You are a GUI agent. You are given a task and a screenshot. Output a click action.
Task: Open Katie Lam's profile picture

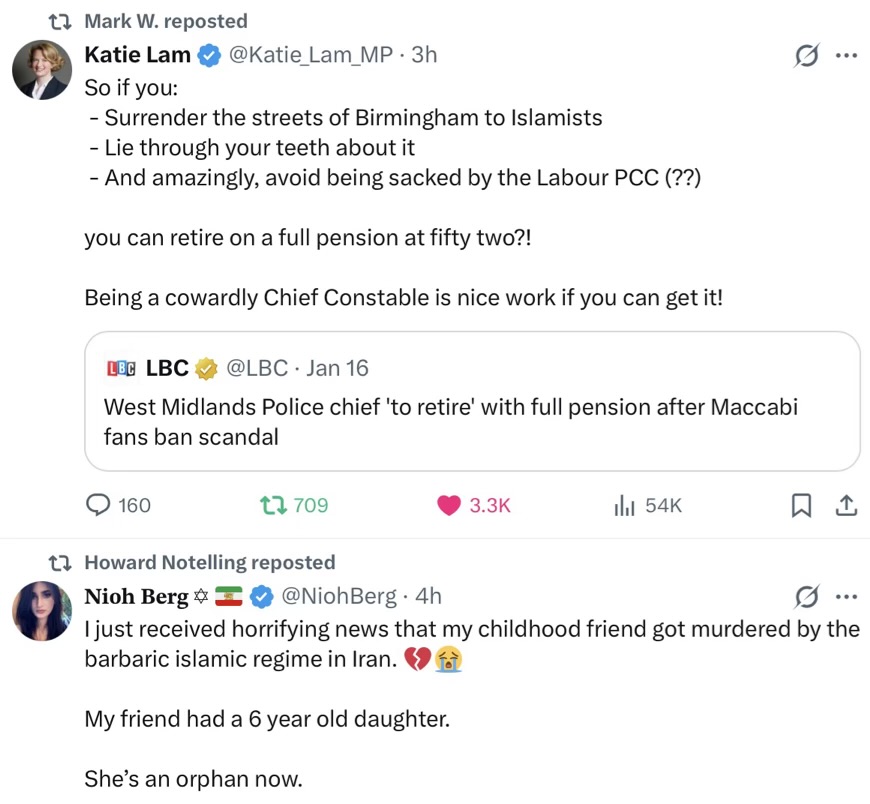pyautogui.click(x=41, y=71)
